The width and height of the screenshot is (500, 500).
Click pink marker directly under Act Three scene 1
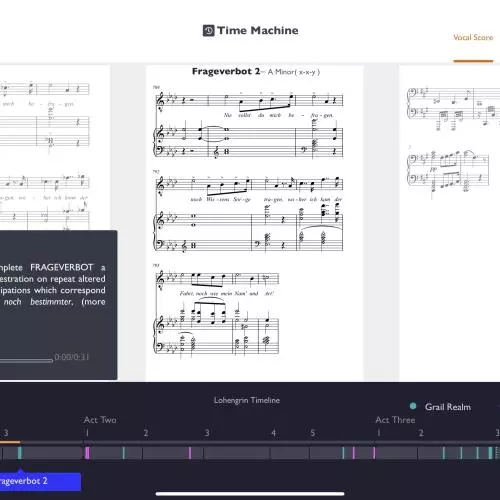tap(374, 453)
